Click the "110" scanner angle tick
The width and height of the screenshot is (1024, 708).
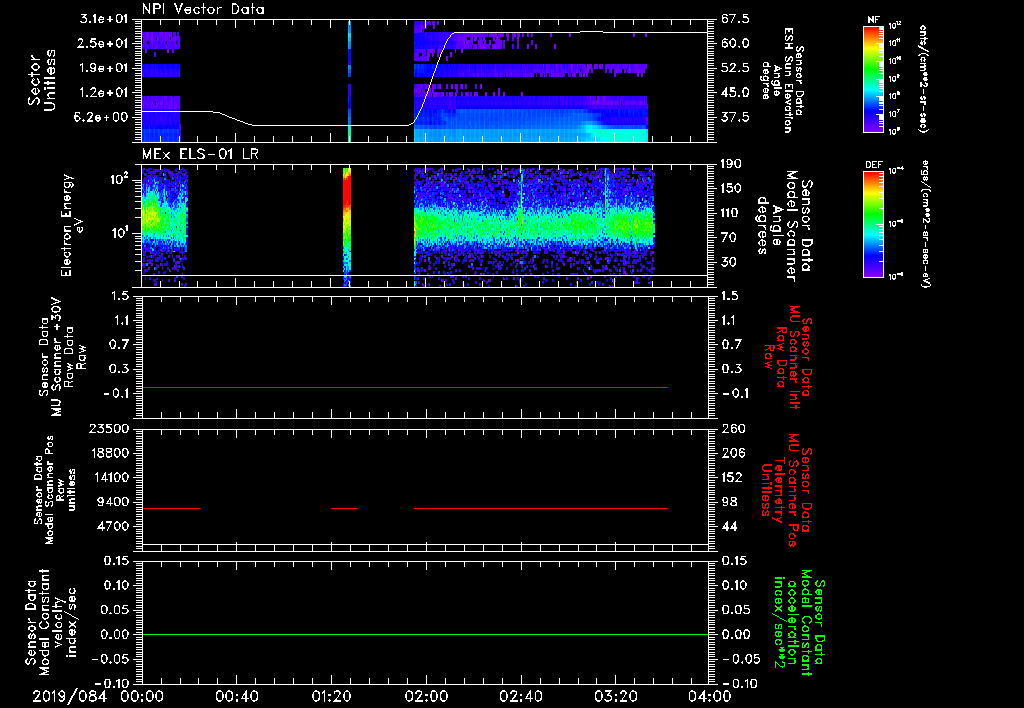coord(732,213)
